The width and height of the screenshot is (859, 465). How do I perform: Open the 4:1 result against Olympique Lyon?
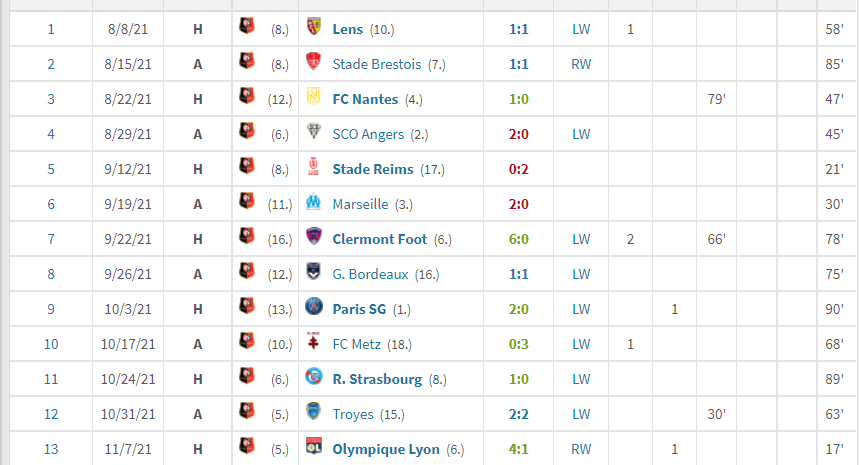(x=518, y=450)
